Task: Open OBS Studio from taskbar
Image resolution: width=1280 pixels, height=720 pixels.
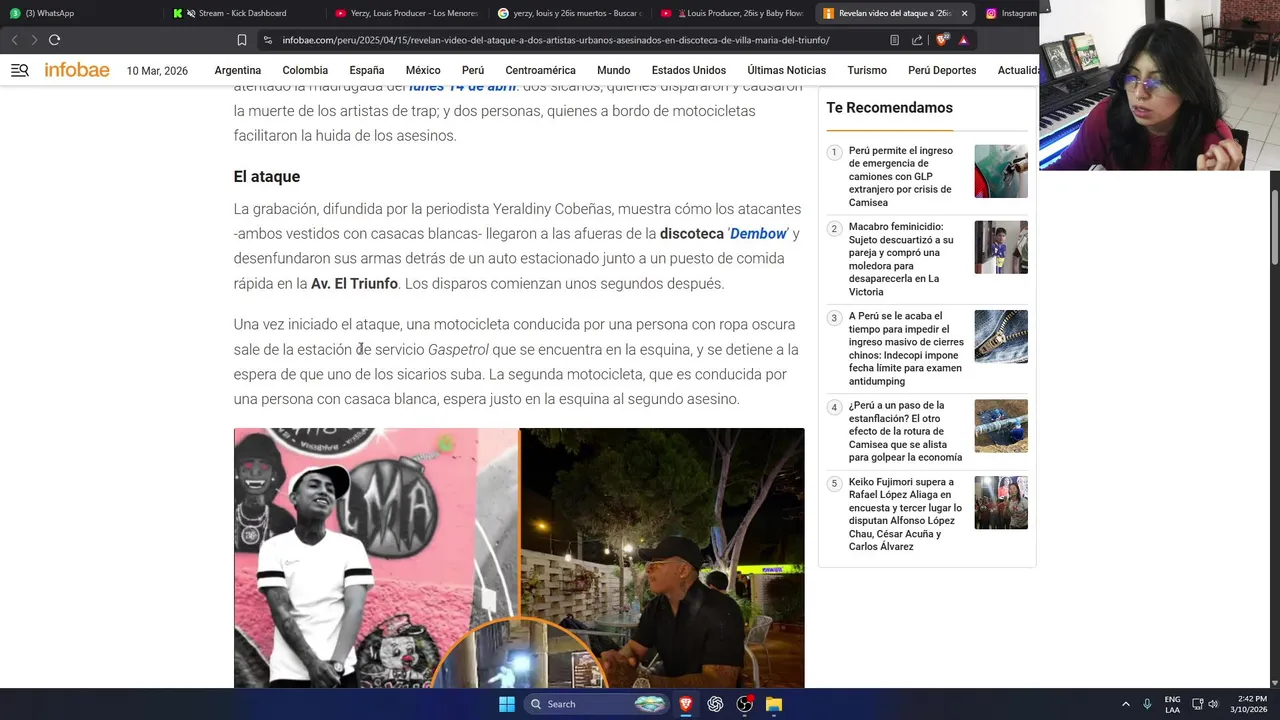Action: click(745, 704)
